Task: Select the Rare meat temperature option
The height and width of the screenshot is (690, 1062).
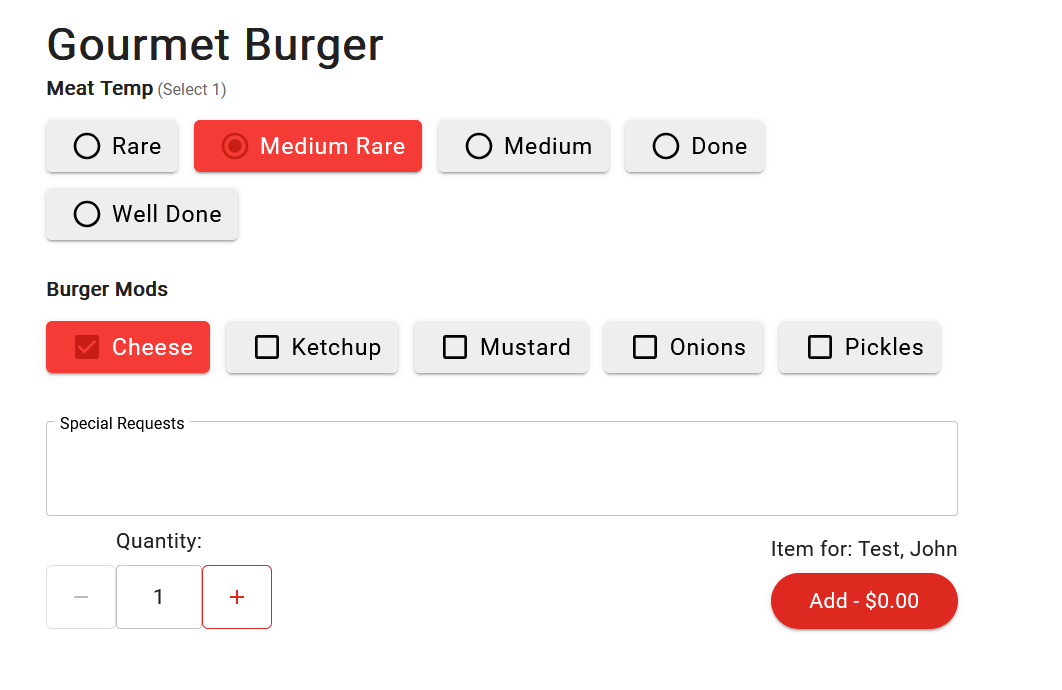Action: tap(112, 147)
